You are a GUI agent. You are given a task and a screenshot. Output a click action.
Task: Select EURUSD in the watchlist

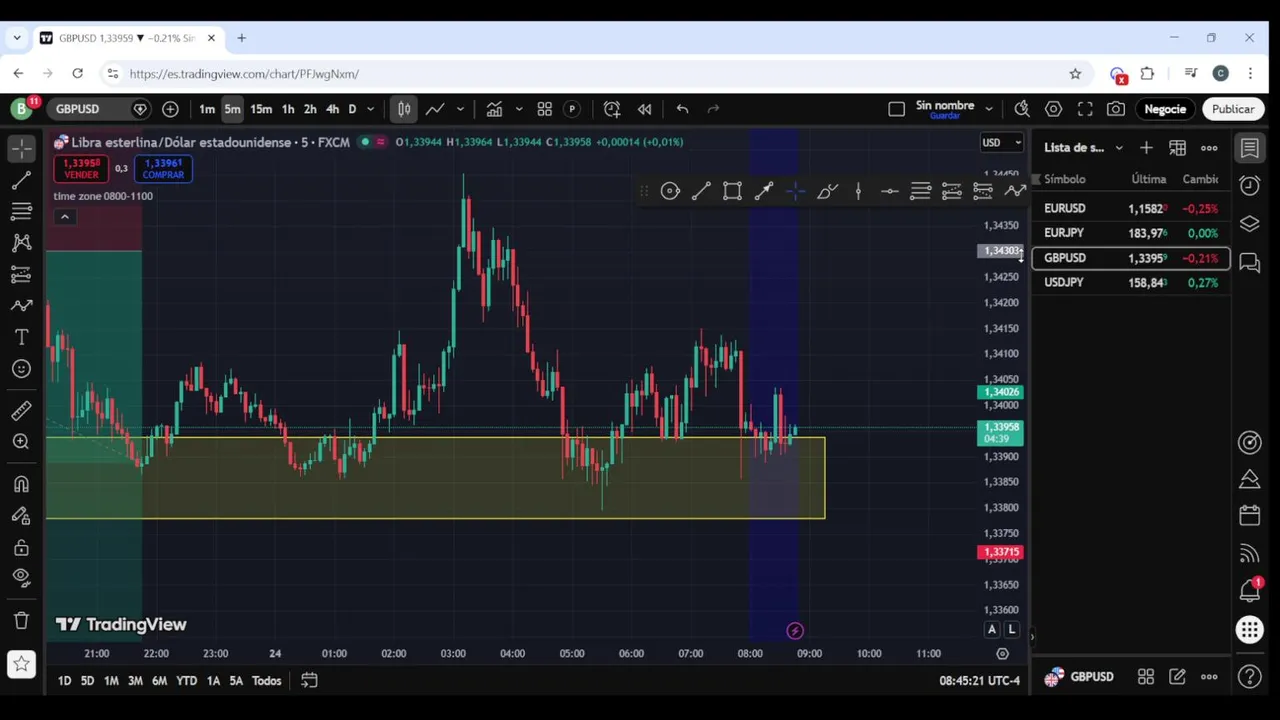(1131, 209)
